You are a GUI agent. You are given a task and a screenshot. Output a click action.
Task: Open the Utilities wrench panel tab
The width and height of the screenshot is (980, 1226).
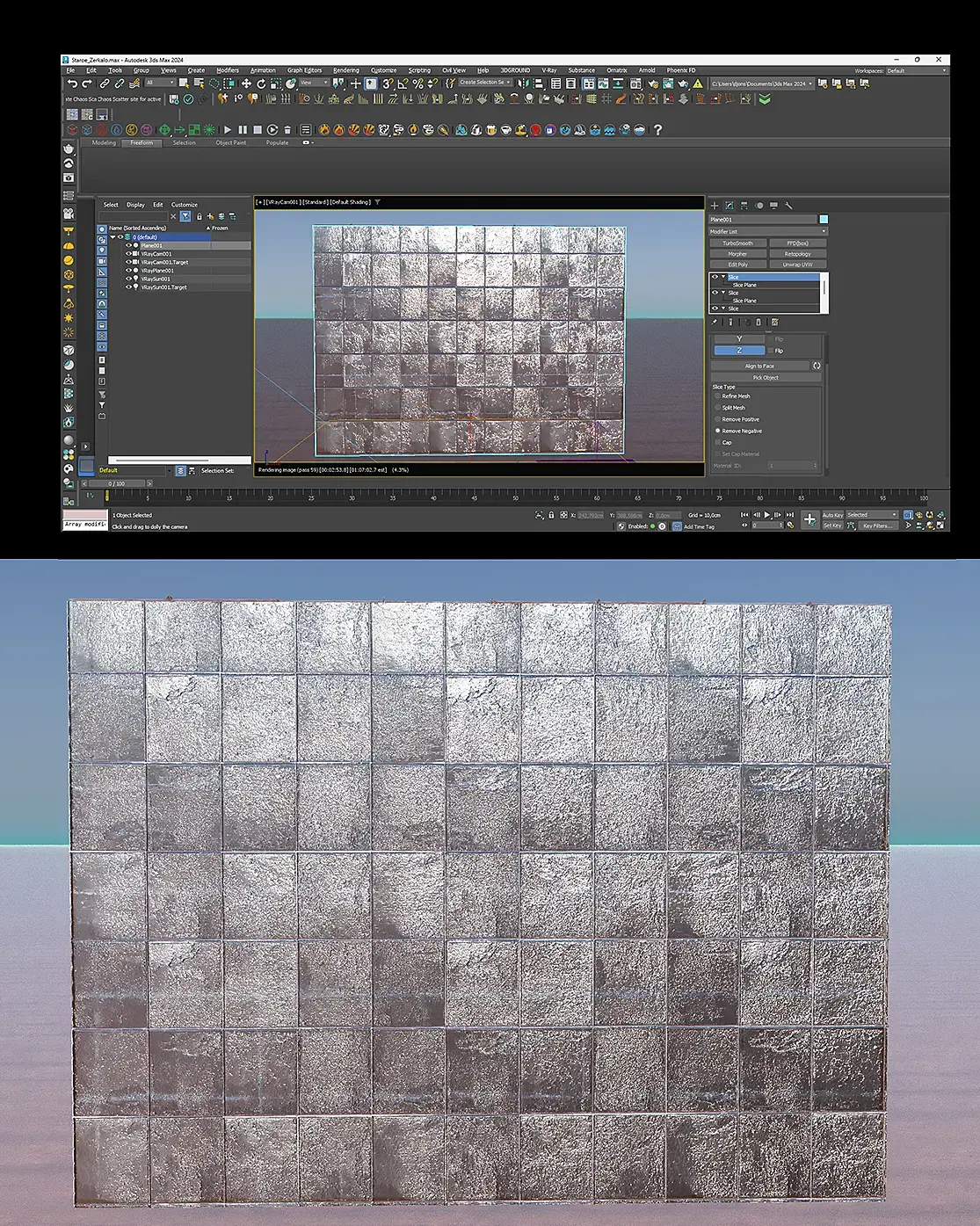tap(788, 205)
